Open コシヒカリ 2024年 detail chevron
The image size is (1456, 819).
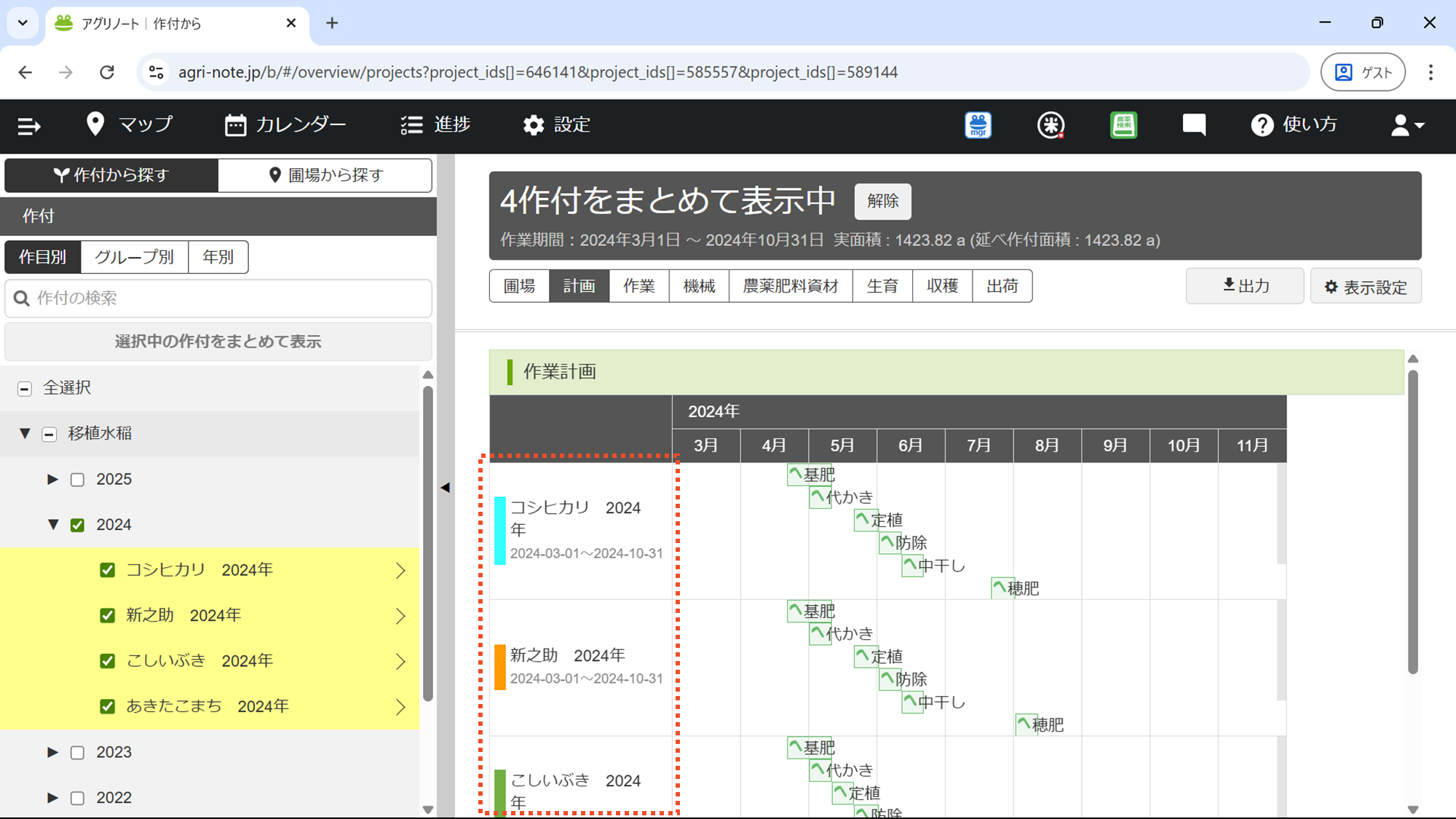coord(400,570)
